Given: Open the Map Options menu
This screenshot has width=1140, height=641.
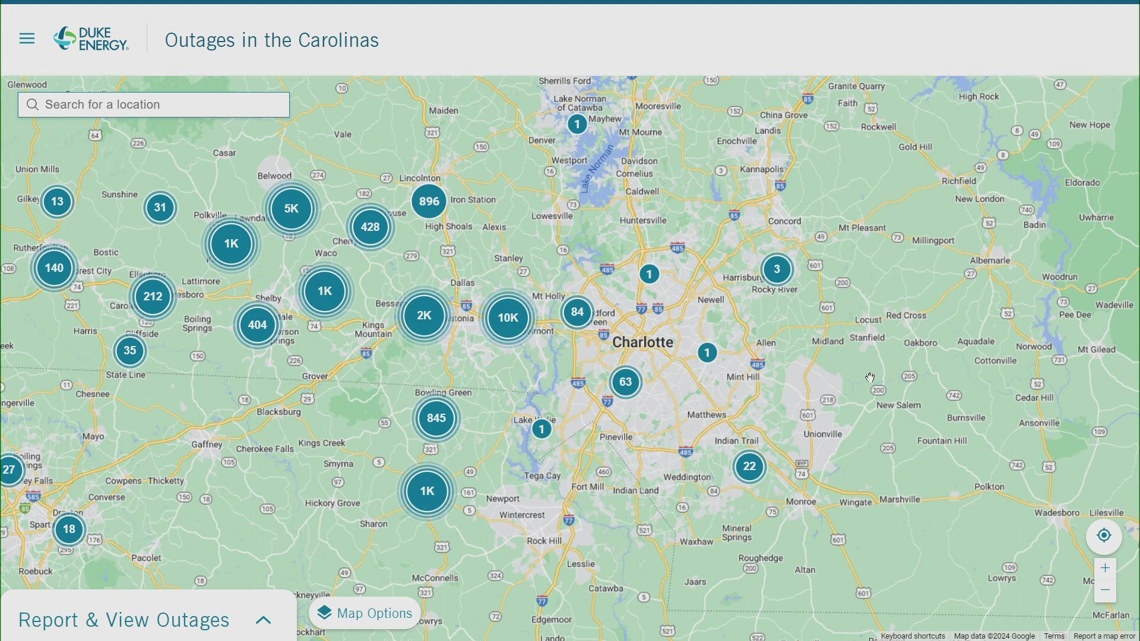Looking at the screenshot, I should point(364,612).
